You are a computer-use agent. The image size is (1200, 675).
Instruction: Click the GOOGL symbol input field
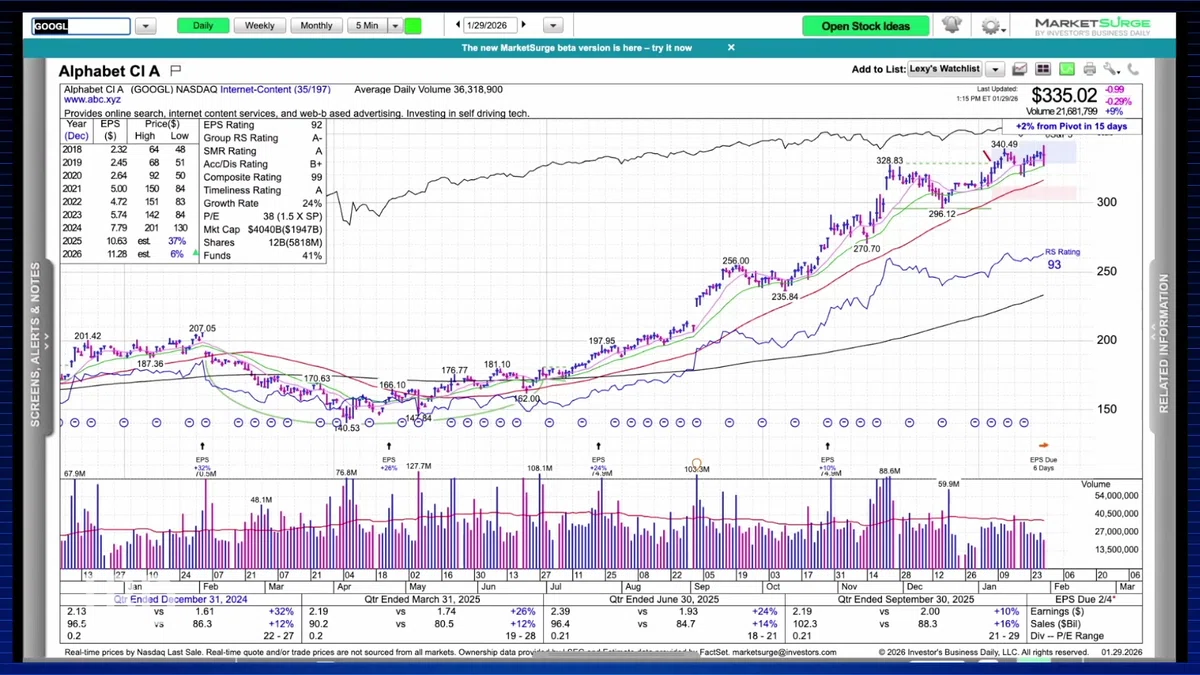pyautogui.click(x=80, y=26)
